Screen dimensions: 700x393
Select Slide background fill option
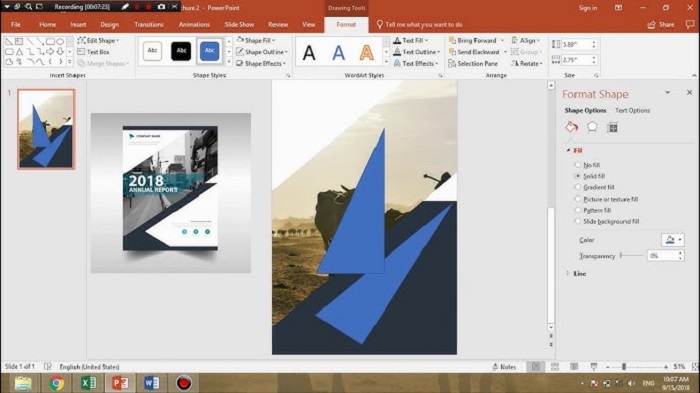(x=578, y=221)
